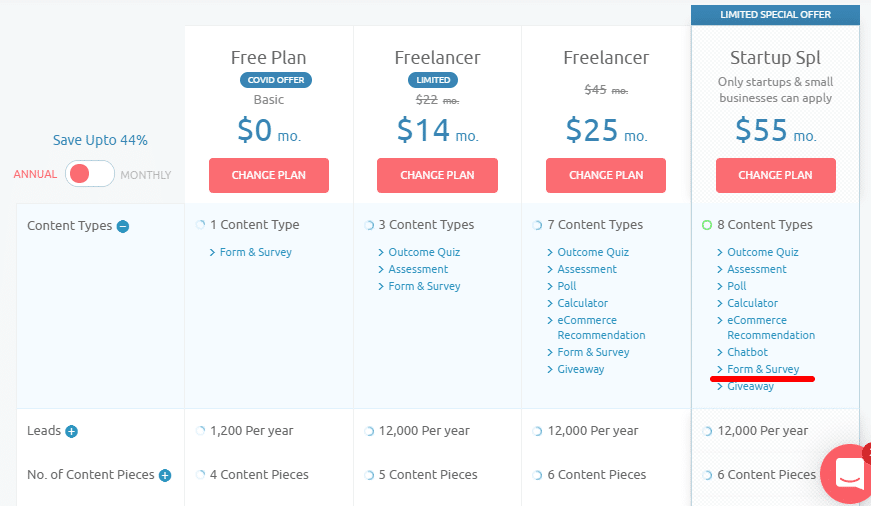Click the spinner icon beside 1 Content Type
The height and width of the screenshot is (506, 871).
pos(201,225)
